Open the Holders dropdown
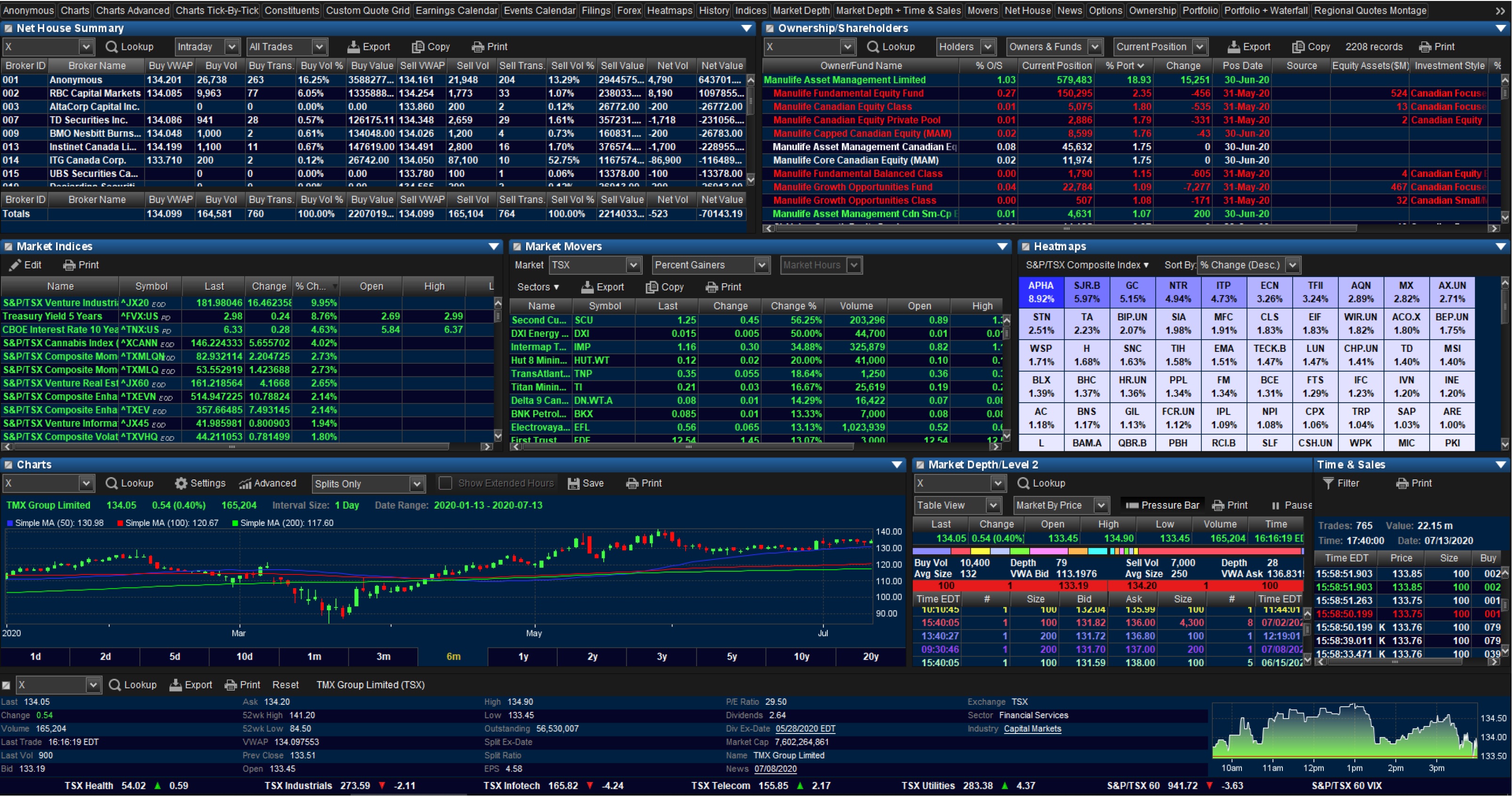The image size is (1512, 797). pos(966,47)
